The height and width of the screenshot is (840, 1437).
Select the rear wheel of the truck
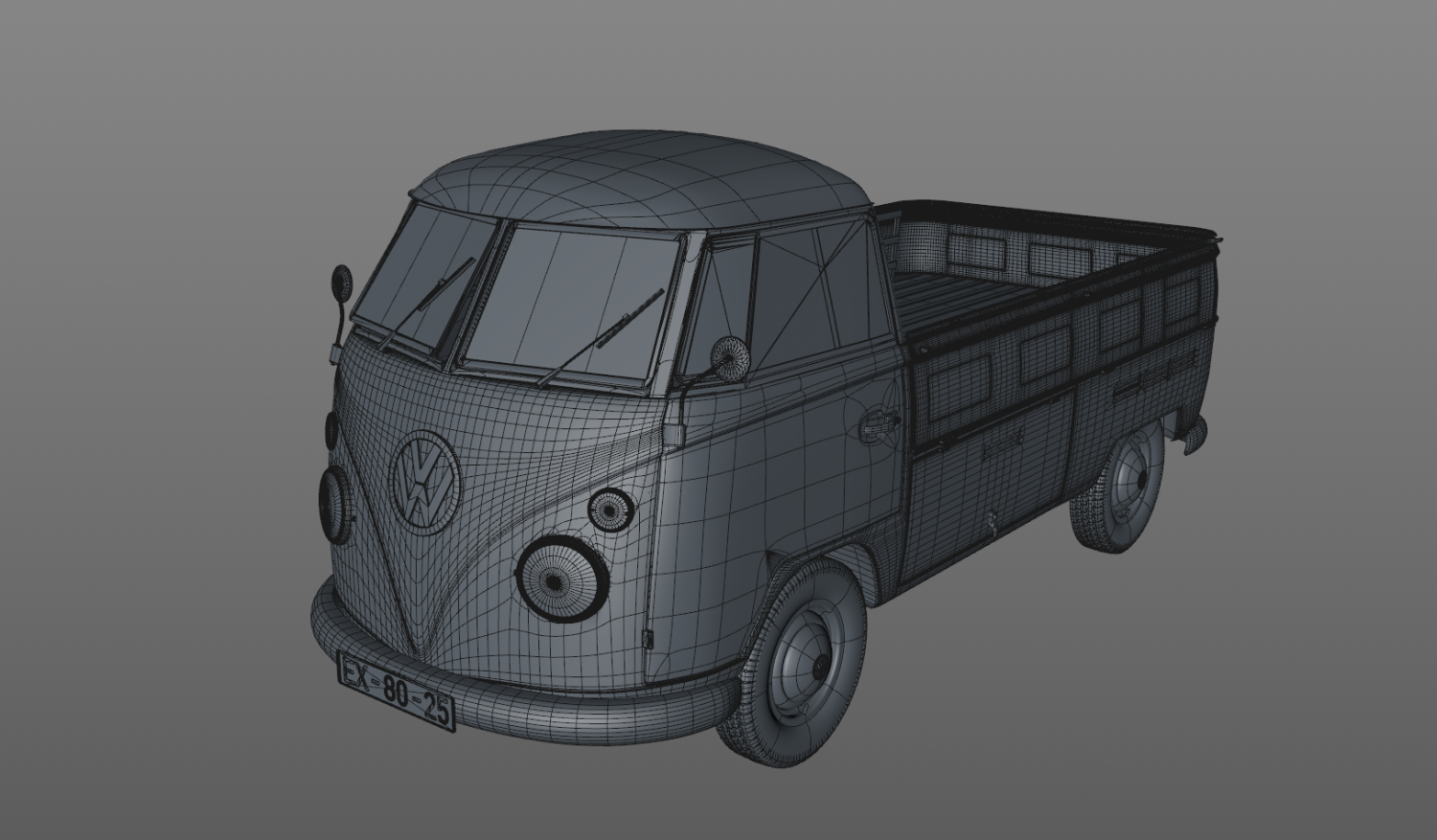pos(1117,488)
